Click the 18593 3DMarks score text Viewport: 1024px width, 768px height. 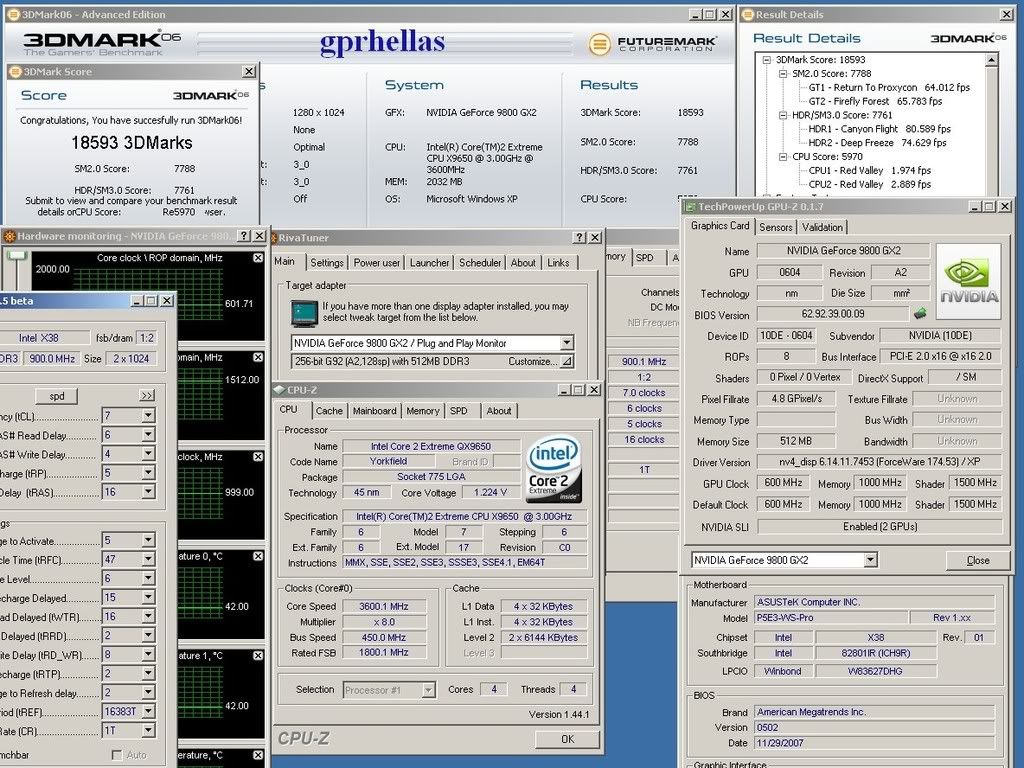pos(131,143)
